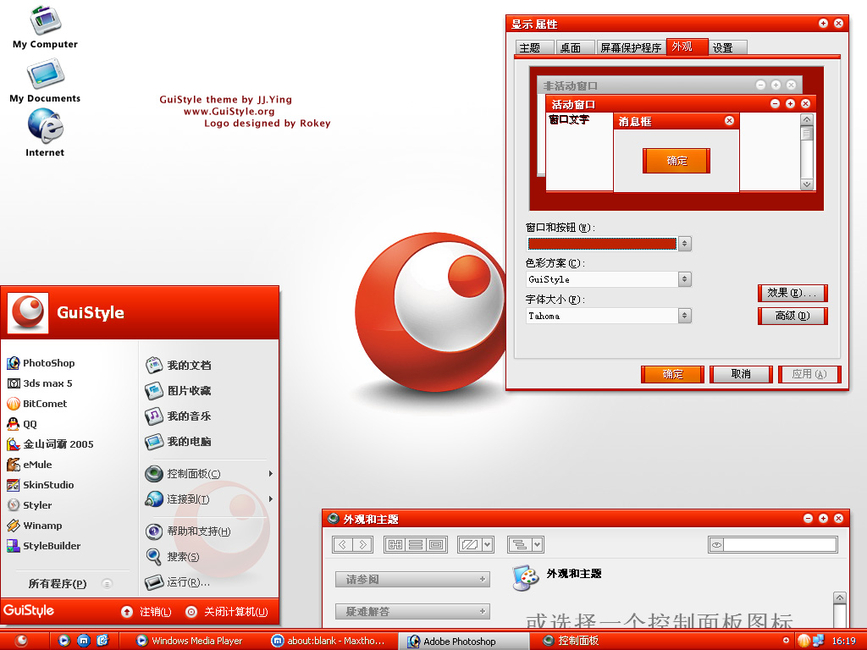Click the GuiStyle start button orb

point(21,640)
